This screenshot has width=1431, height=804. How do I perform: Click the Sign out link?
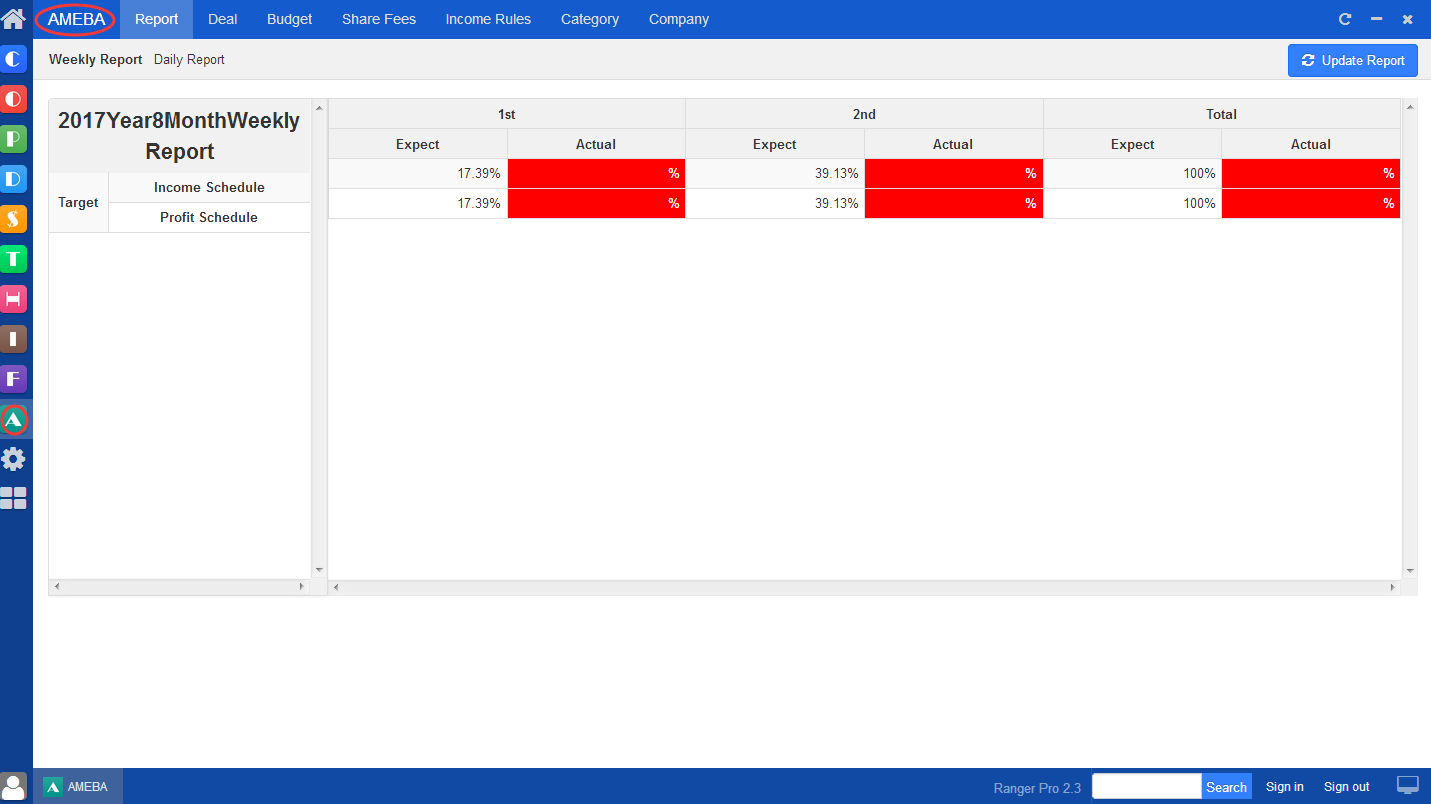coord(1346,787)
